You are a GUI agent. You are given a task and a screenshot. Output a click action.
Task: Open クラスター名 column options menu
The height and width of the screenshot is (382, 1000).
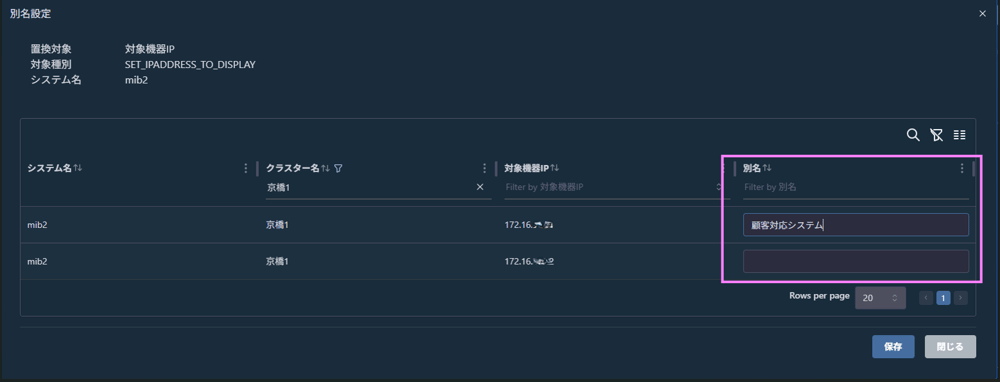pyautogui.click(x=484, y=168)
